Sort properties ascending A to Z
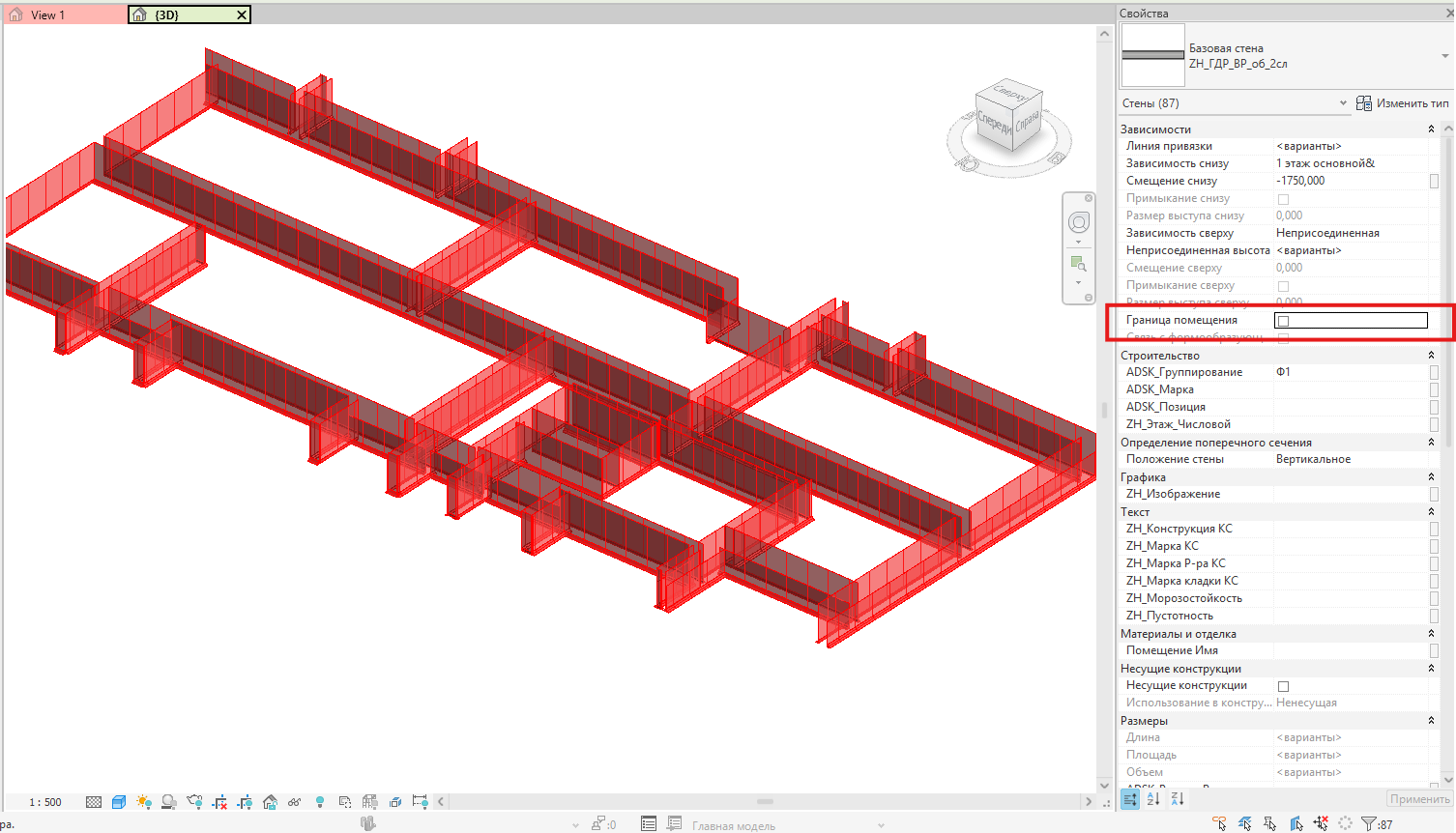 point(1153,799)
